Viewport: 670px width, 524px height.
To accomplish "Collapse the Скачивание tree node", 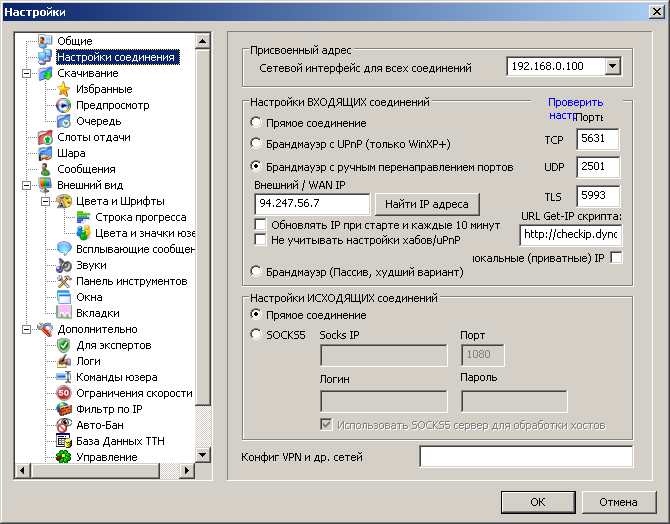I will tap(26, 73).
